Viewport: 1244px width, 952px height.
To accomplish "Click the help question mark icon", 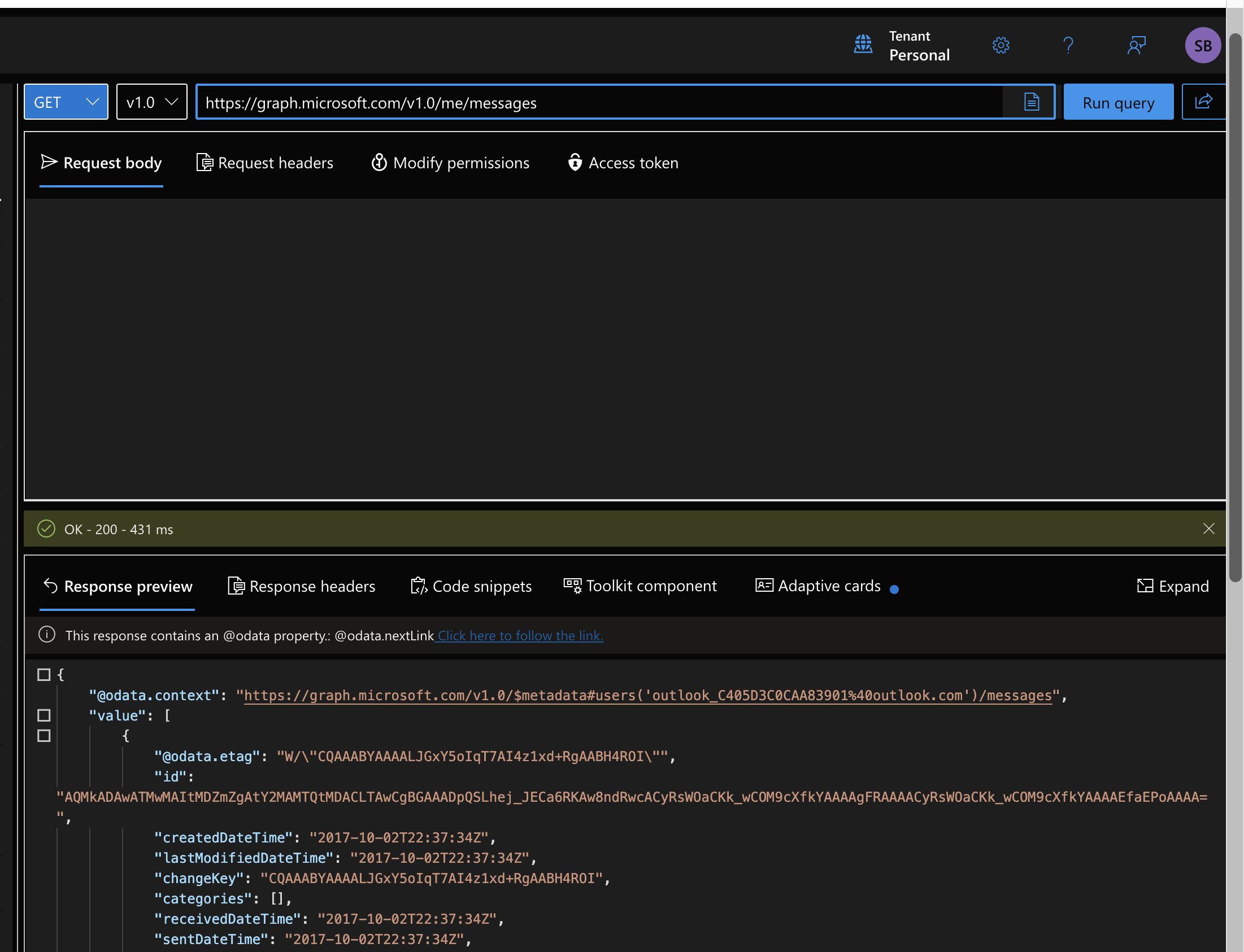I will 1068,45.
